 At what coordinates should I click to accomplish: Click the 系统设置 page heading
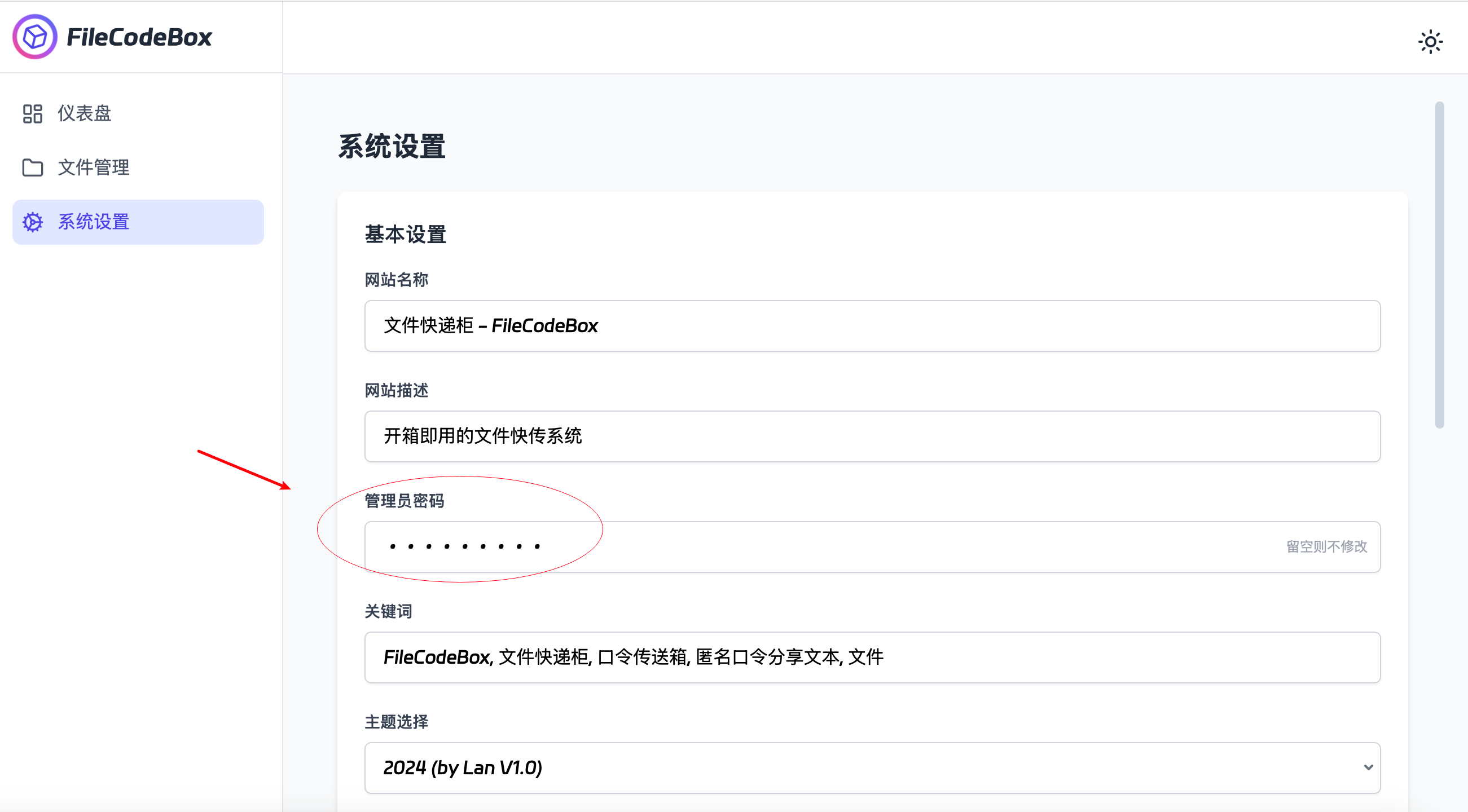(392, 147)
